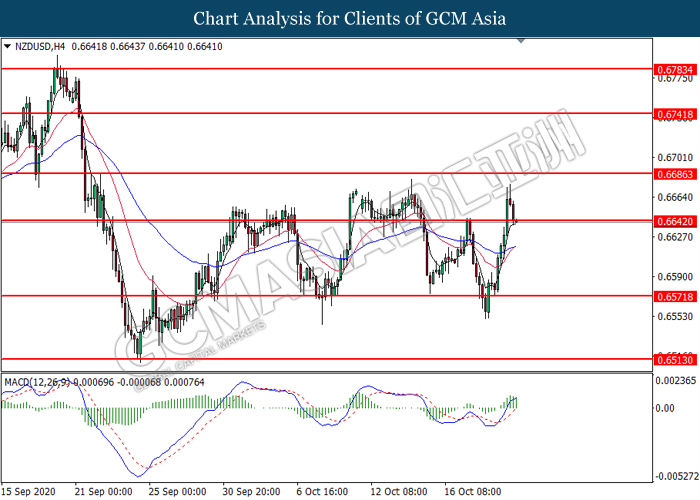Click the 30 Sep 20:00 date label
This screenshot has height=500, width=700.
tap(251, 492)
